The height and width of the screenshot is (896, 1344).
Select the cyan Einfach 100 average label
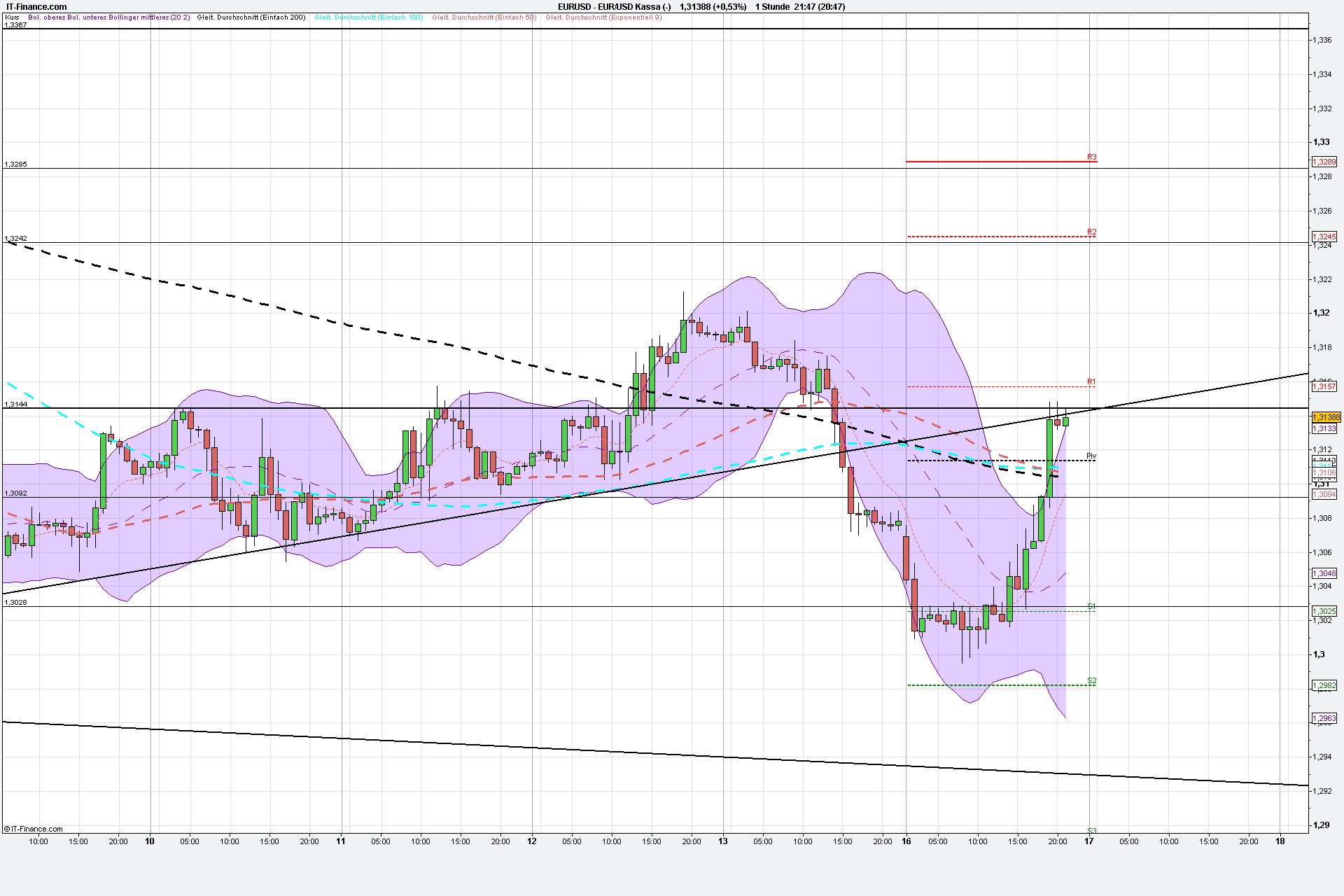click(x=368, y=17)
